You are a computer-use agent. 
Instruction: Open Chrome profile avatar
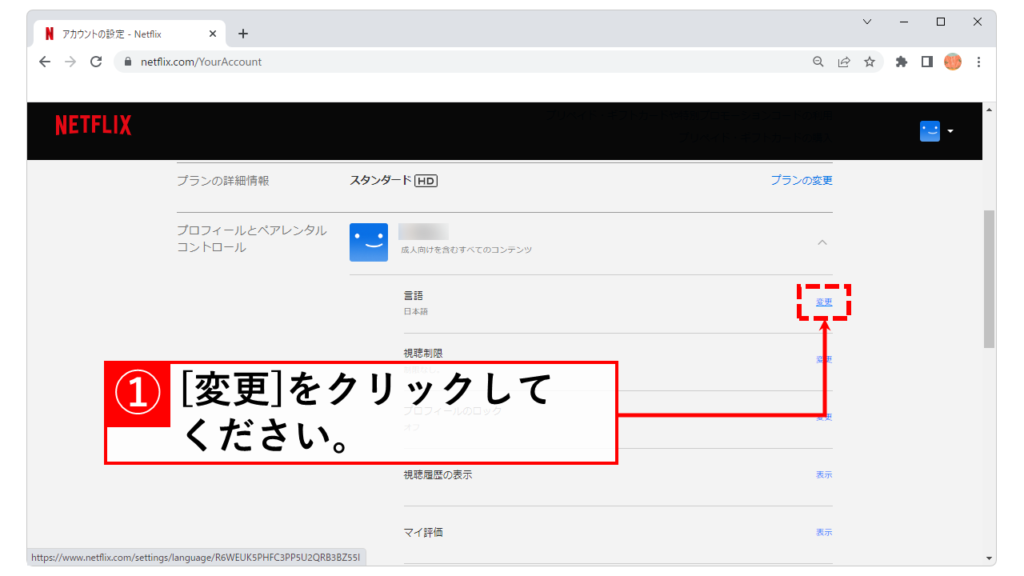(x=952, y=62)
